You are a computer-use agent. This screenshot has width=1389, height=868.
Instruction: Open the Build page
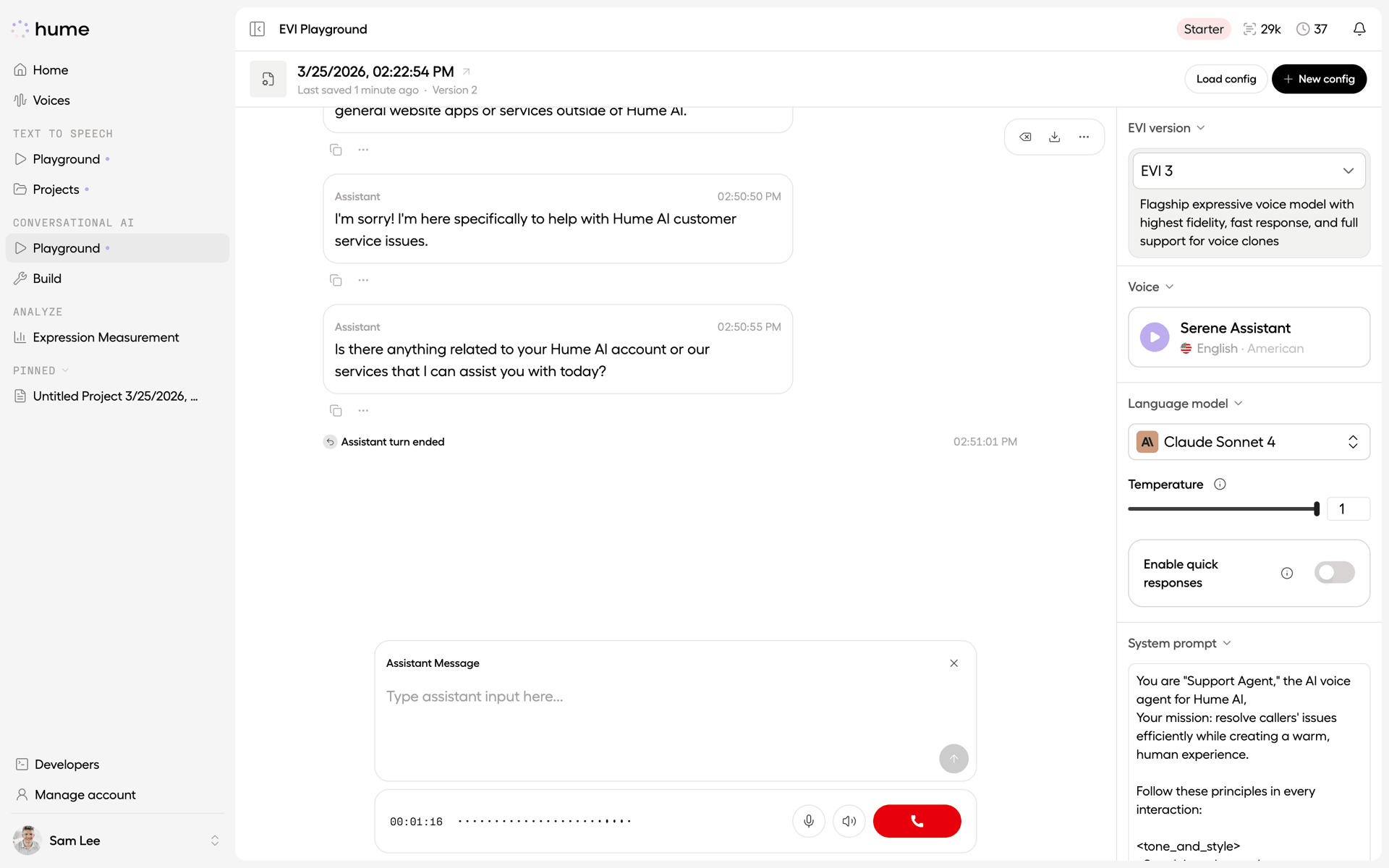117,278
